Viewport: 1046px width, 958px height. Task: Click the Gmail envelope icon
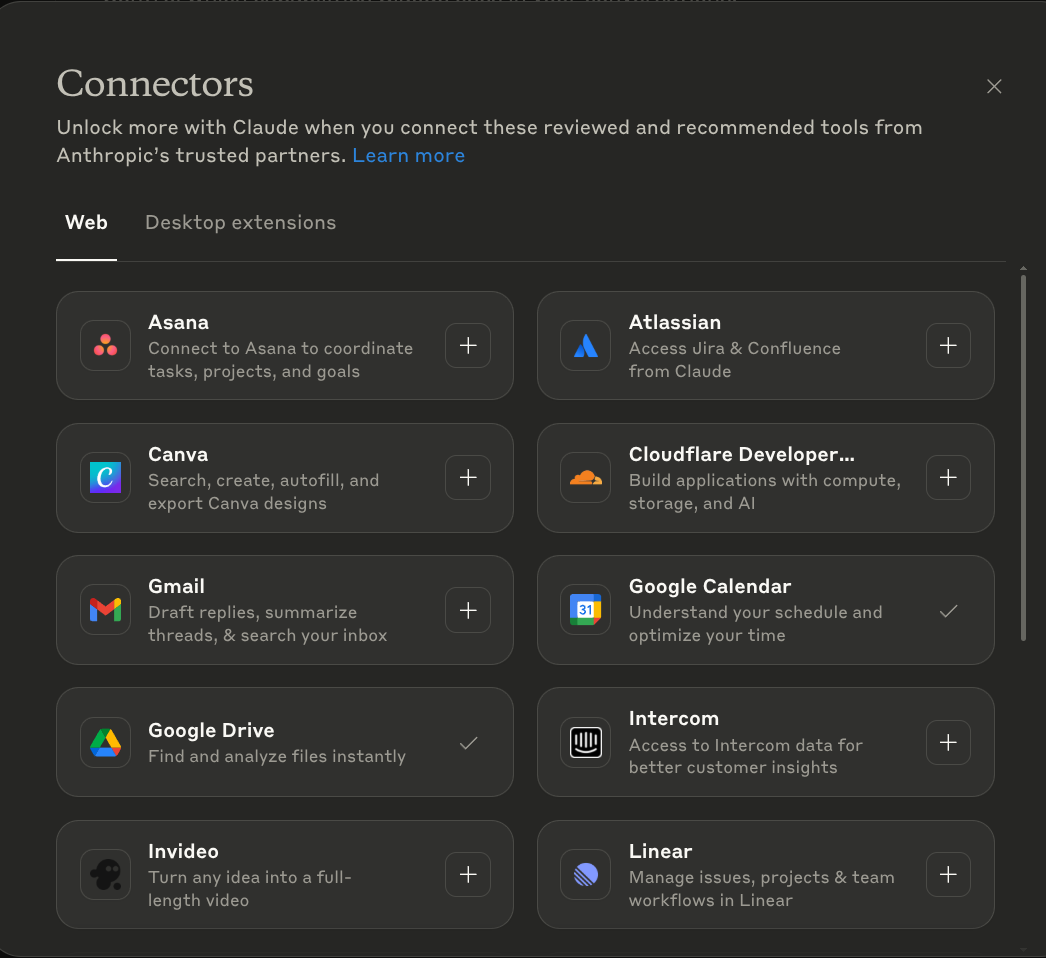(x=105, y=610)
